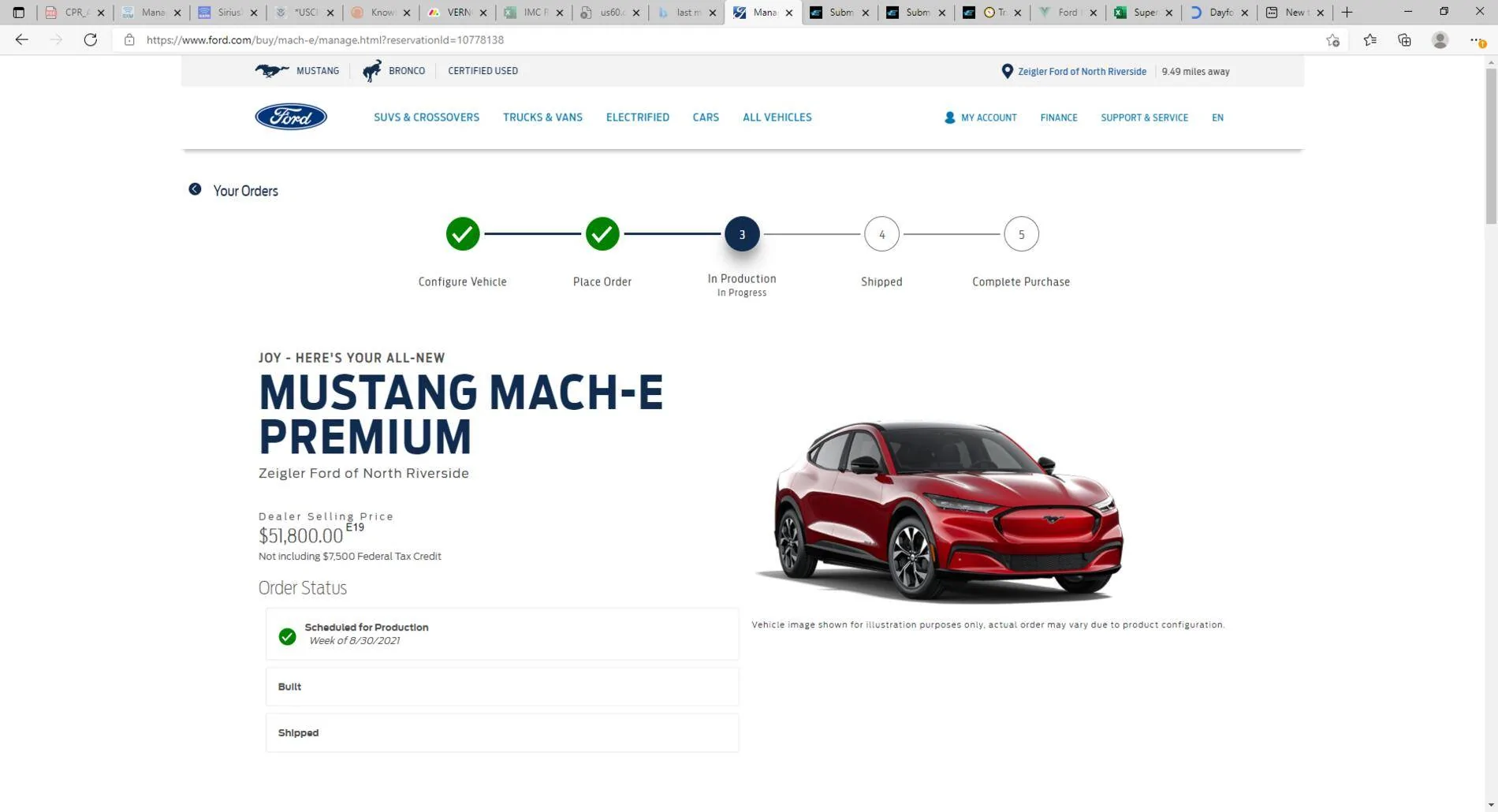This screenshot has height=812, width=1498.
Task: Open the favorites list icon
Action: [1369, 40]
